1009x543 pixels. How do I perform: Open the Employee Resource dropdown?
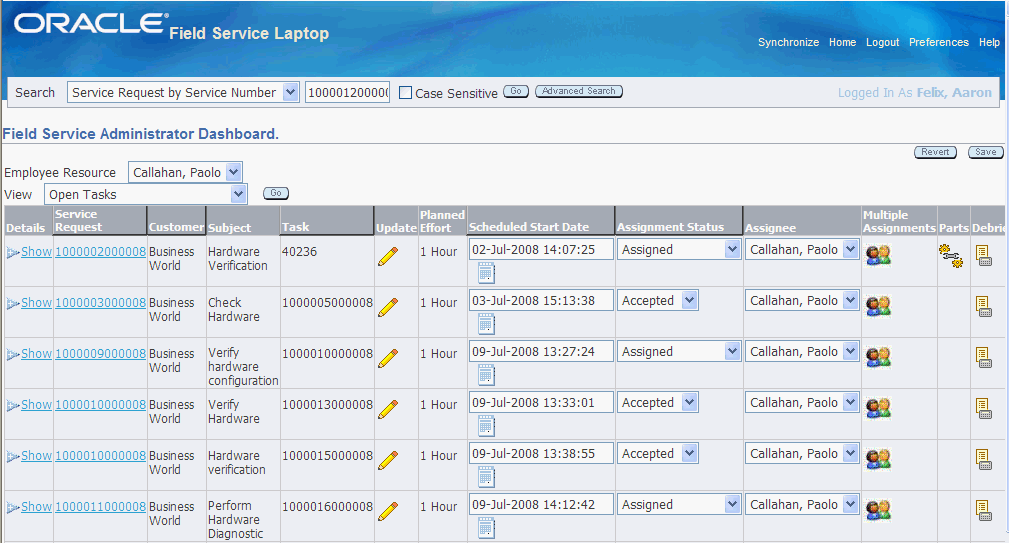(185, 172)
